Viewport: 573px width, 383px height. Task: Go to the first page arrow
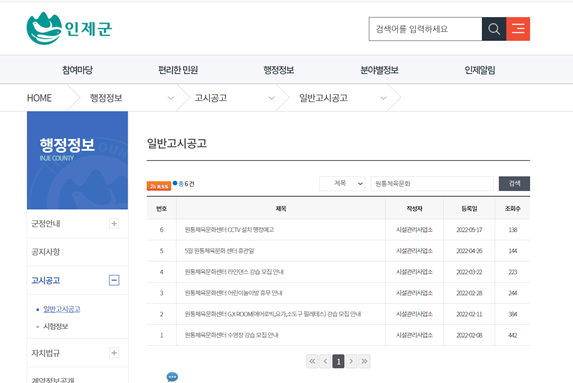click(x=312, y=361)
